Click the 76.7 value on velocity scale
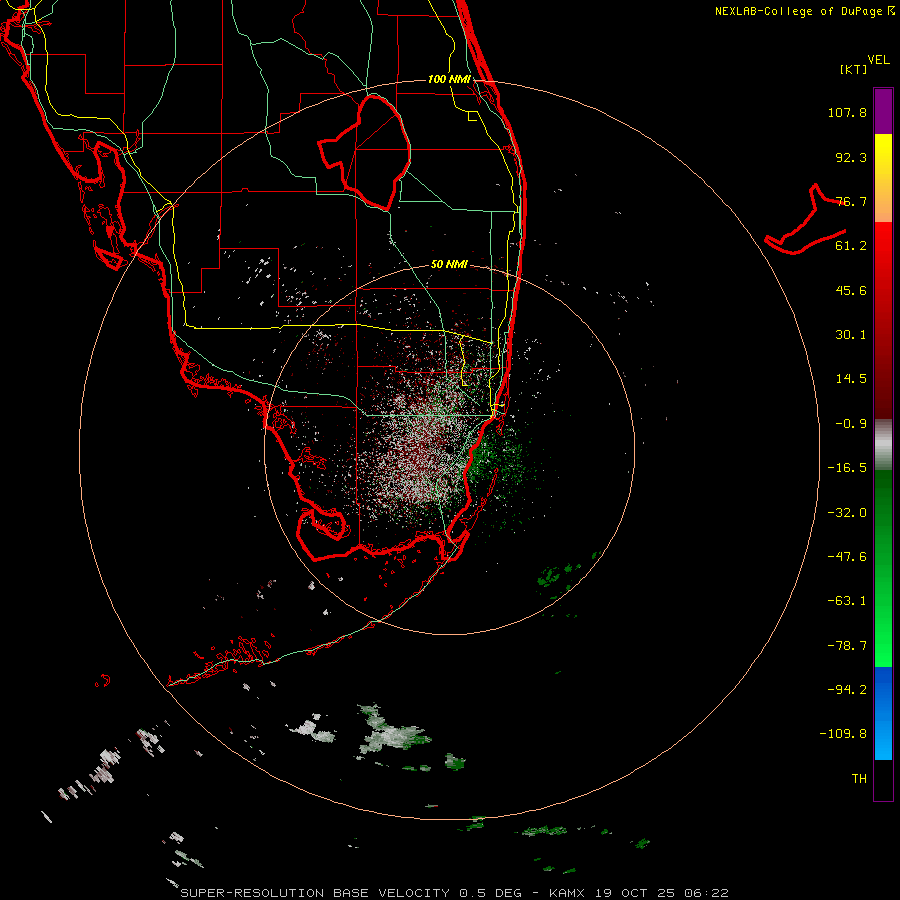The image size is (900, 900). tap(851, 201)
